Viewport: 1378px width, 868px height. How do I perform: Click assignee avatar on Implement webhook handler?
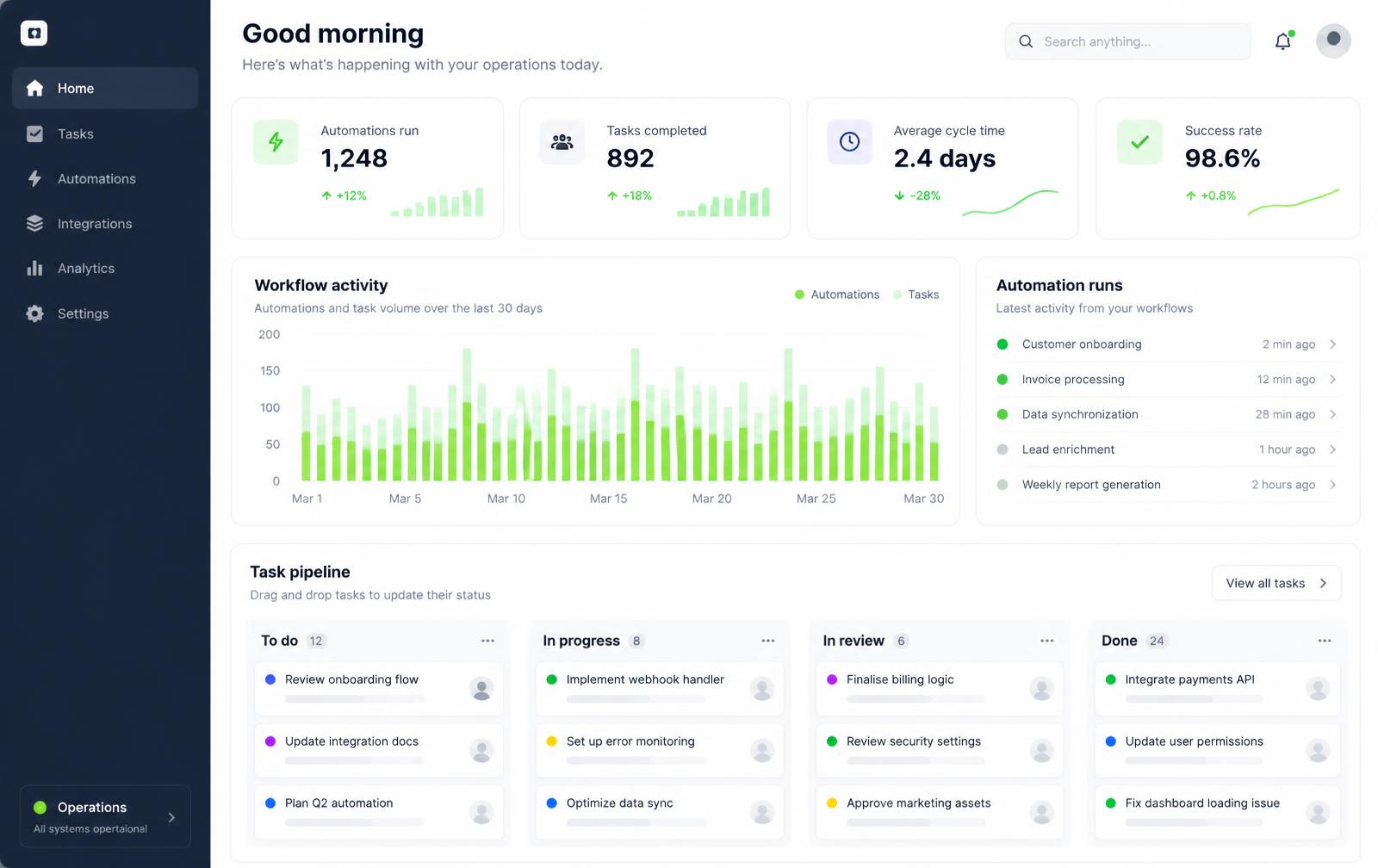click(x=761, y=689)
